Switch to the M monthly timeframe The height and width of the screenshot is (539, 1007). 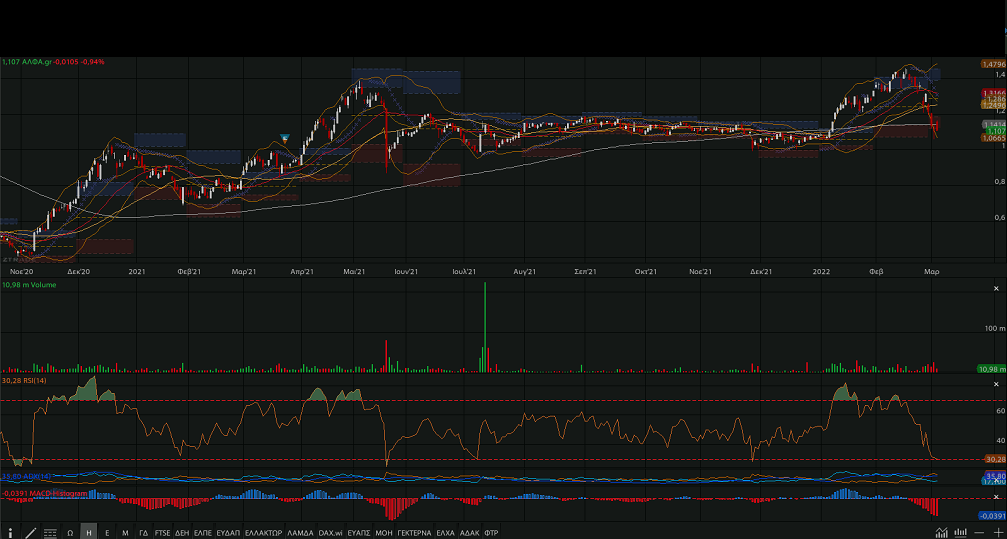[x=125, y=533]
